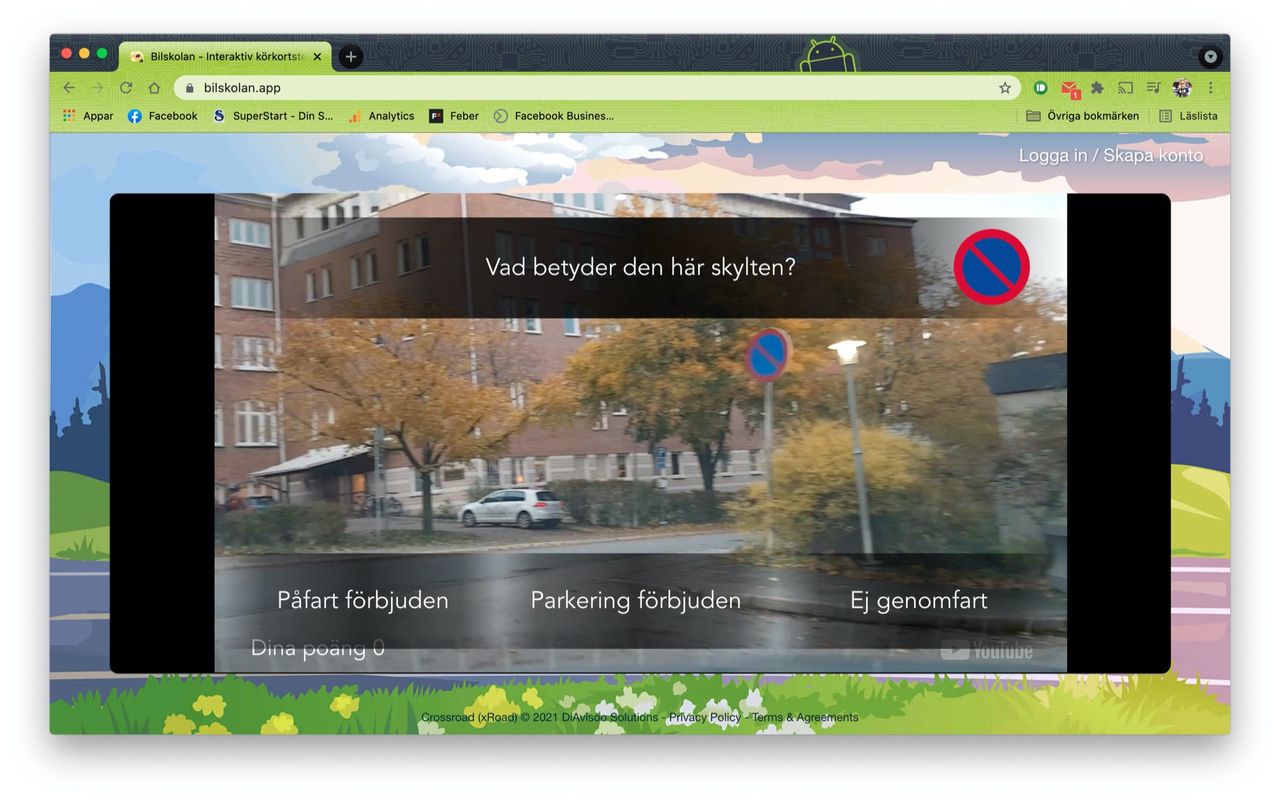Expand the Övriga bokmärken folder
This screenshot has height=800, width=1280.
click(1084, 116)
